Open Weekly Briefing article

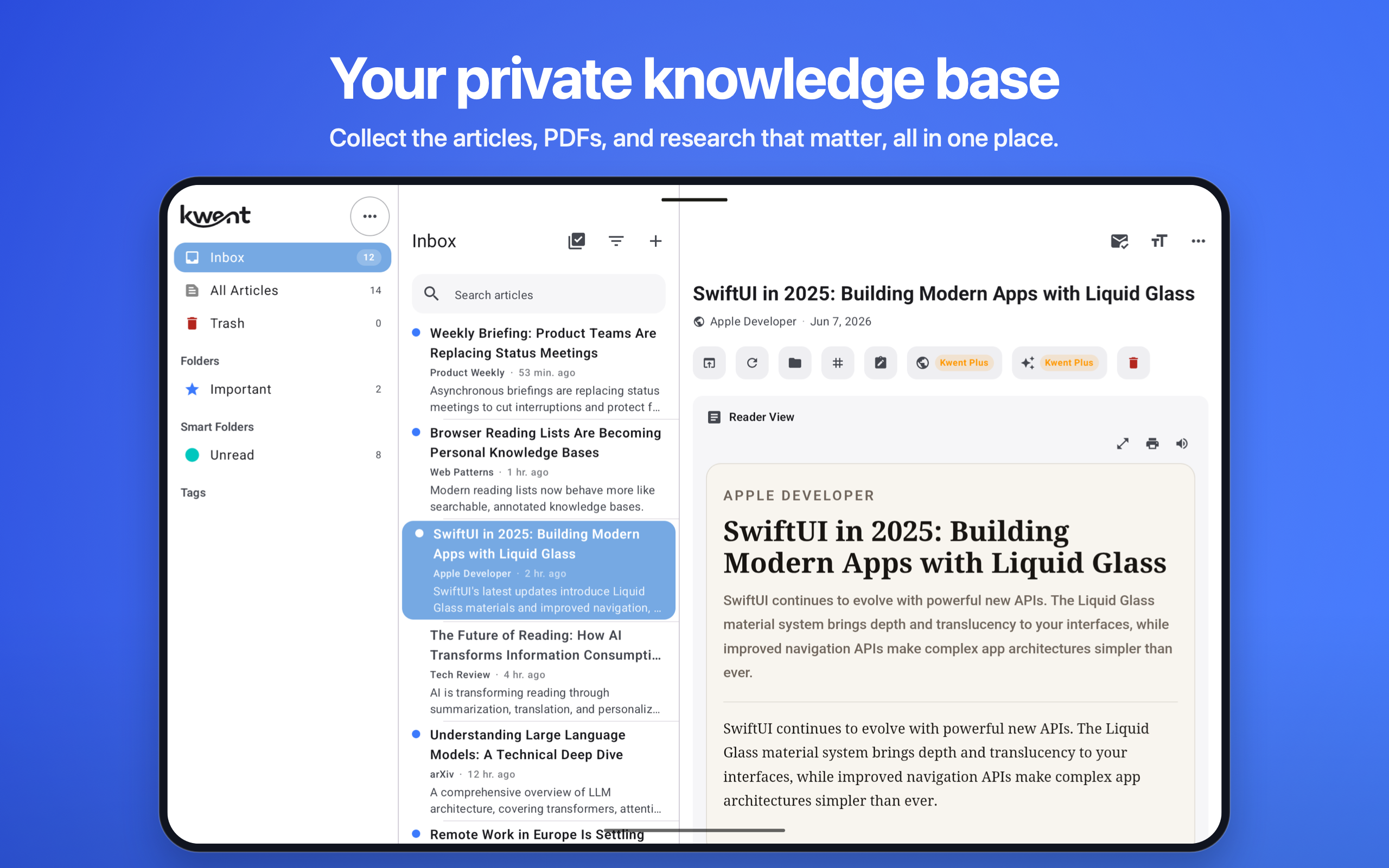[540, 369]
